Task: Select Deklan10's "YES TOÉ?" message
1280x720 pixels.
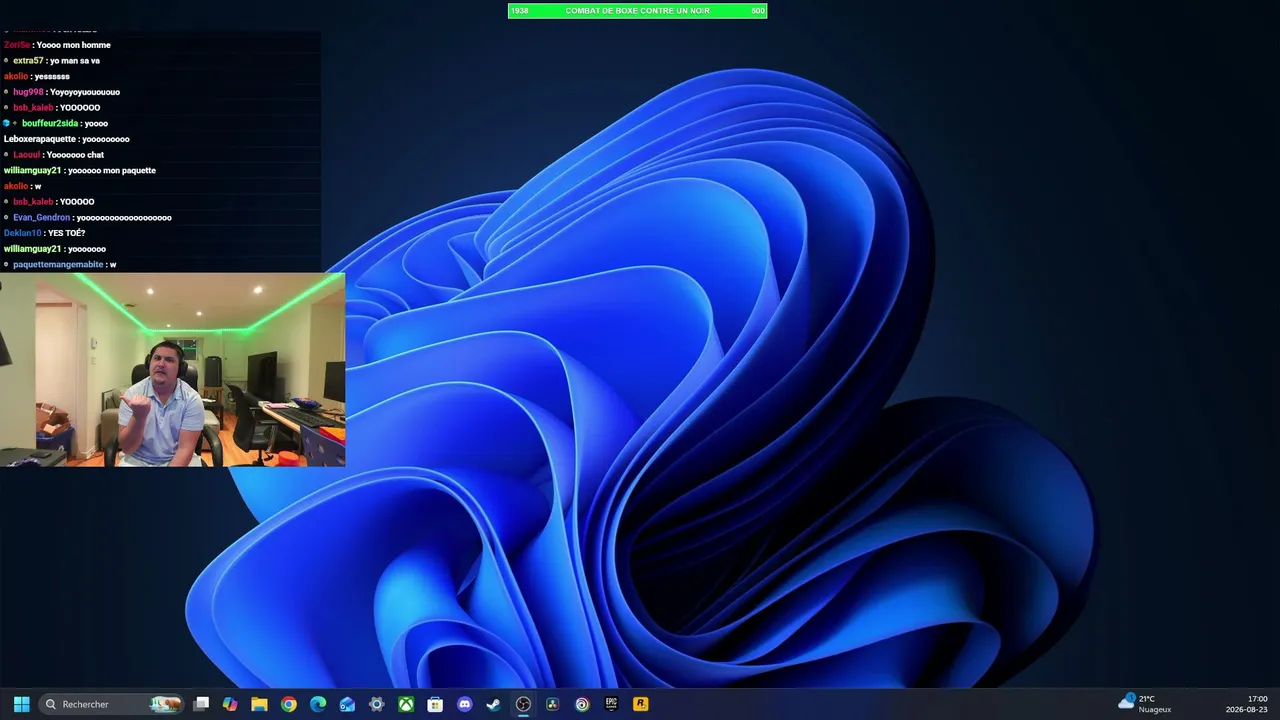Action: pos(45,233)
